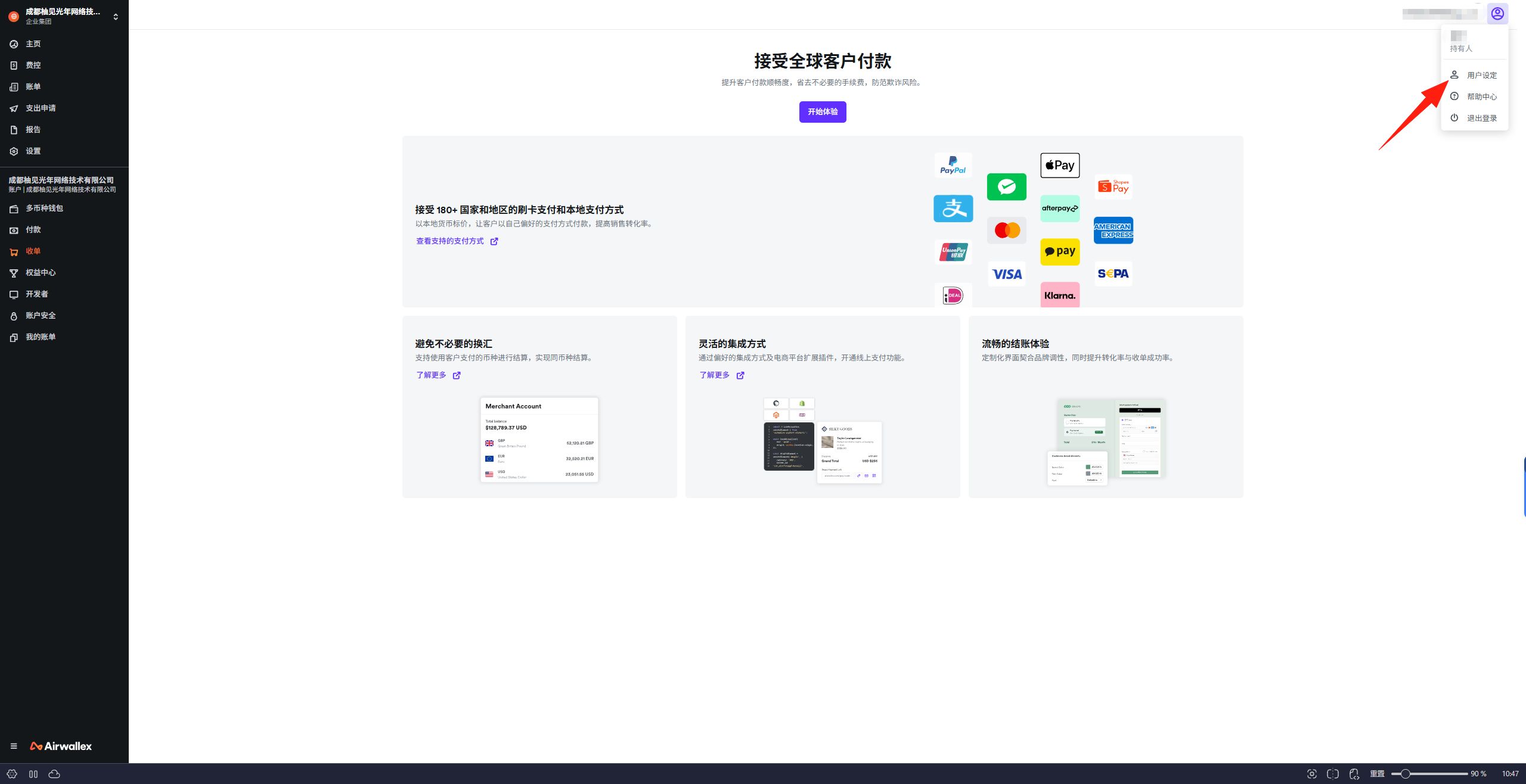Collapse sidebar with the hamburger icon
The image size is (1526, 784).
pyautogui.click(x=14, y=746)
